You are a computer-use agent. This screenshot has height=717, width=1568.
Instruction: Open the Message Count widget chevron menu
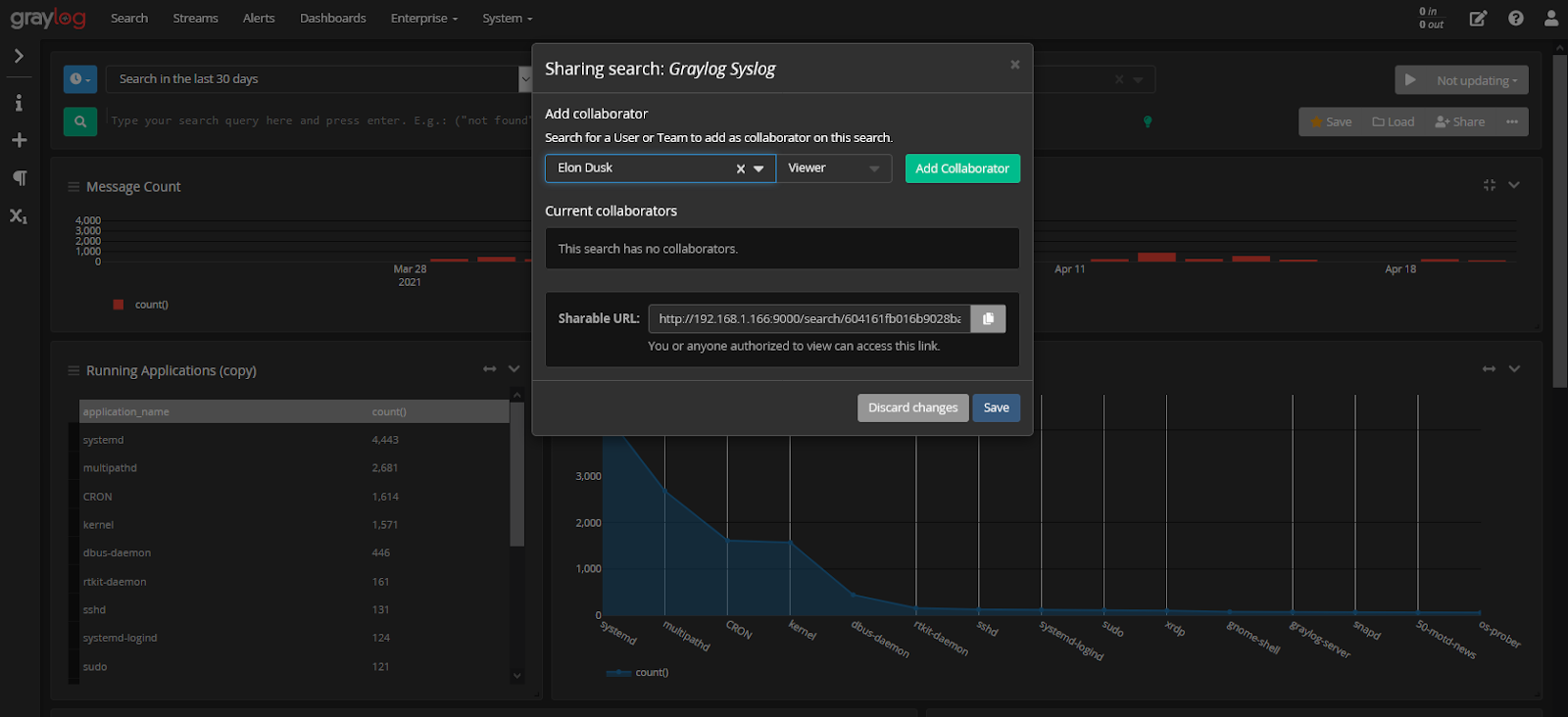[1514, 184]
